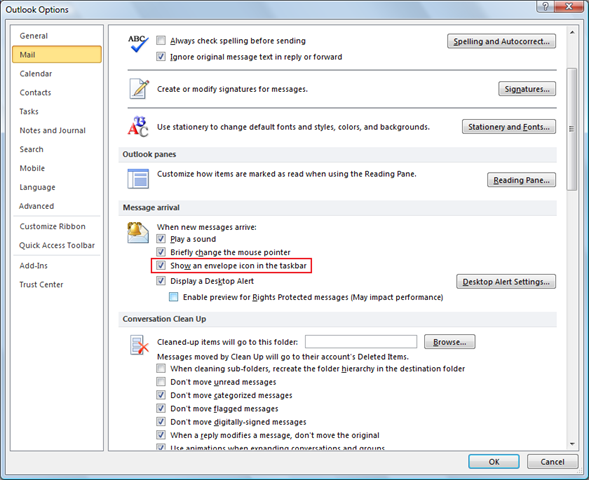The image size is (589, 480).
Task: Confirm changes with OK button
Action: (494, 462)
